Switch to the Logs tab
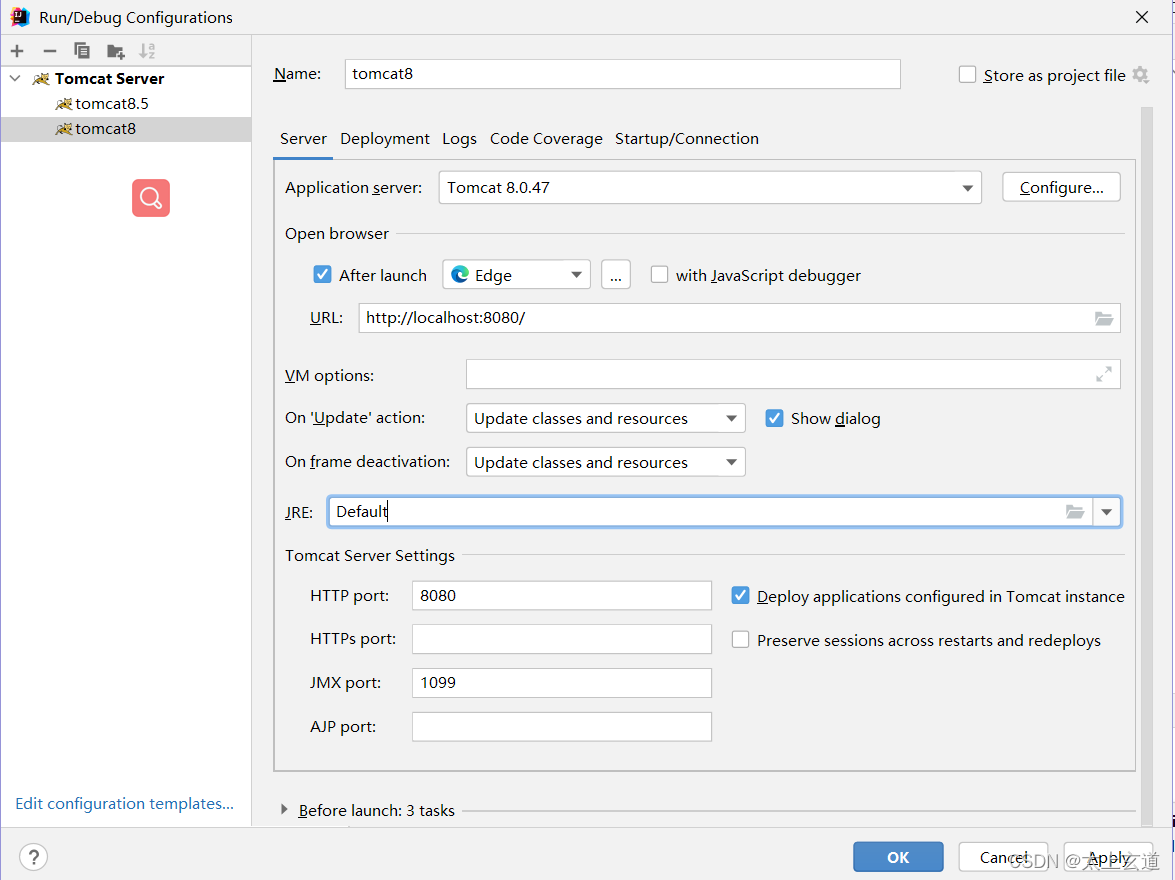The image size is (1175, 880). (459, 139)
